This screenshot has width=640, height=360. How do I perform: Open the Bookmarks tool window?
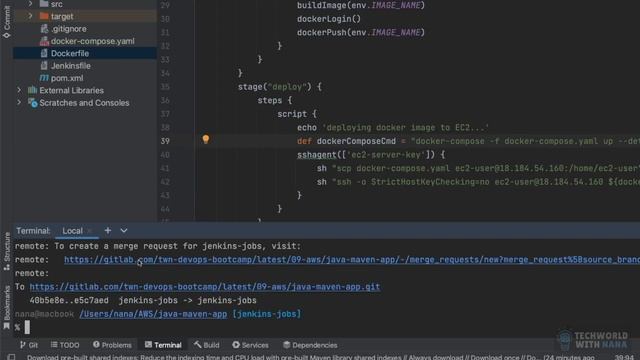point(7,307)
